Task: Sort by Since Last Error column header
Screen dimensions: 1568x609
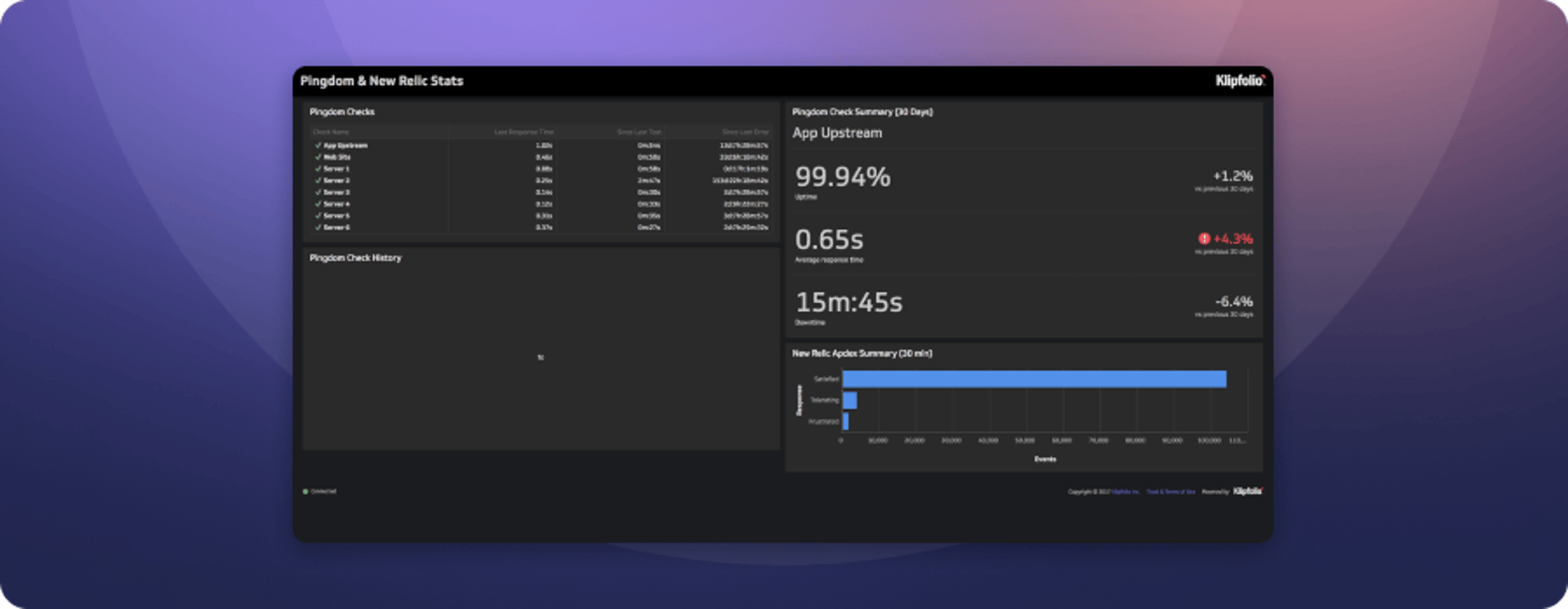Action: tap(745, 131)
